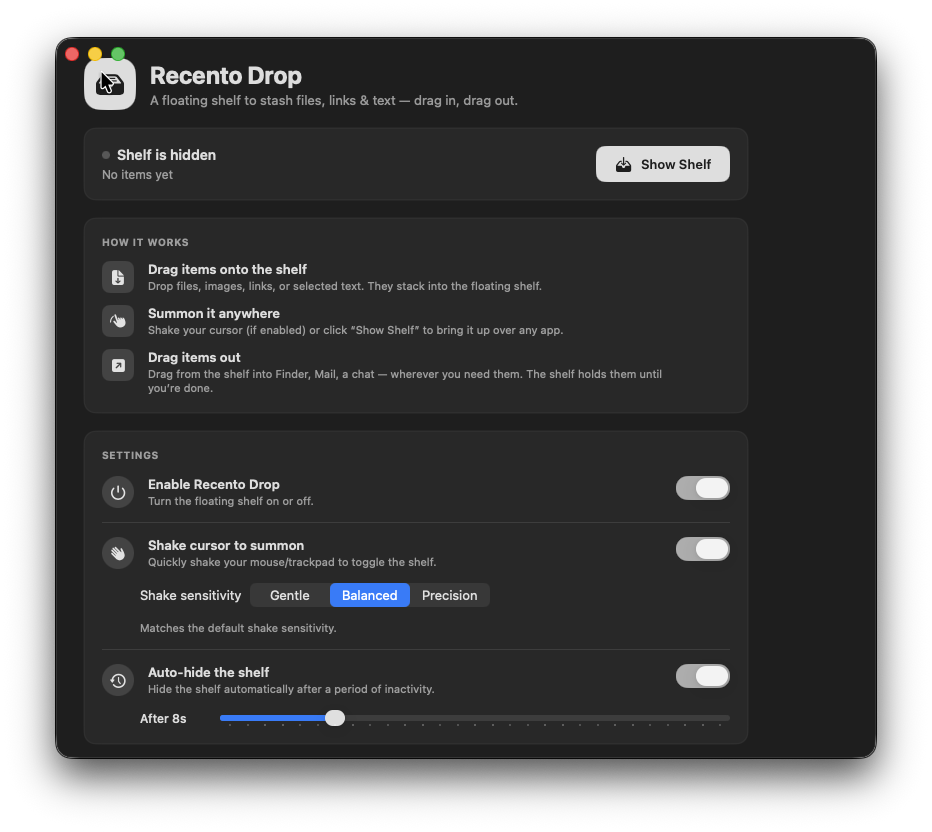Click the 'SETTINGS' heading
Screen dimensions: 932x832
pyautogui.click(x=130, y=455)
